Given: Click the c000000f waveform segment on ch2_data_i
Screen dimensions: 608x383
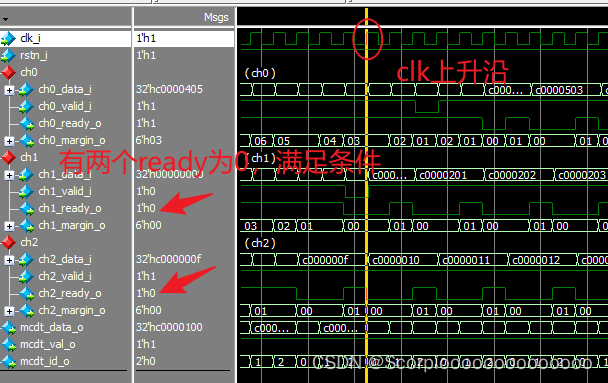Looking at the screenshot, I should pyautogui.click(x=332, y=260).
